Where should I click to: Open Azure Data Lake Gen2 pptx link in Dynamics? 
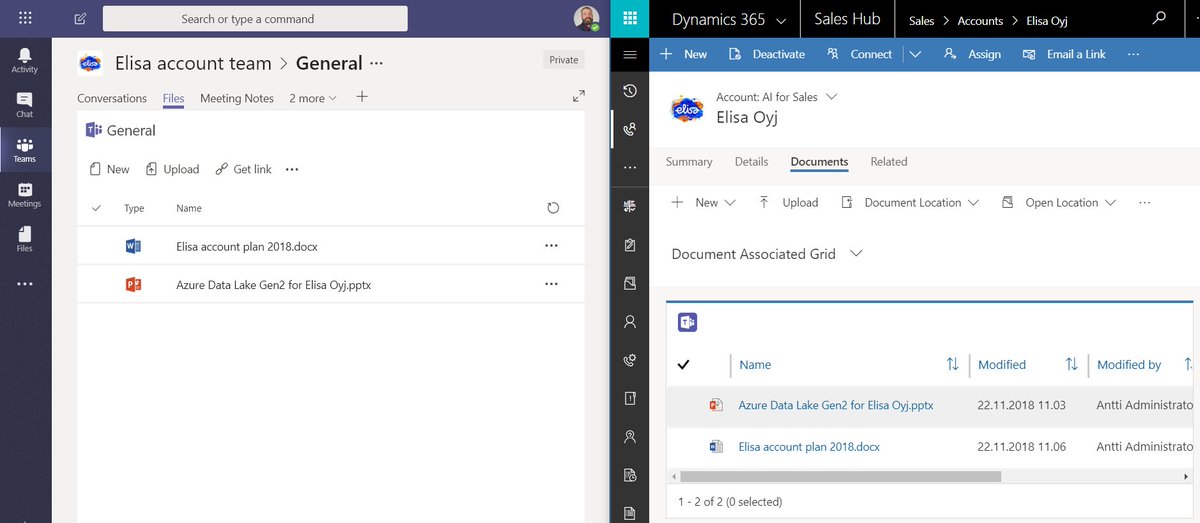836,405
